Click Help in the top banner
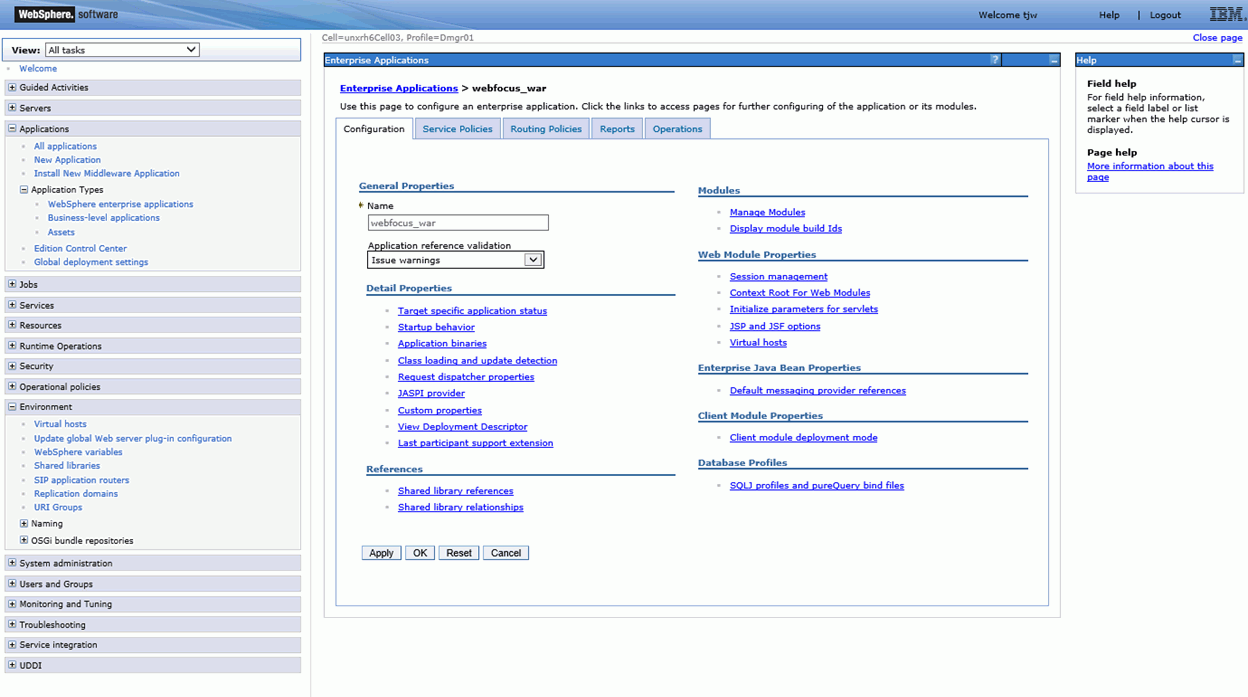The height and width of the screenshot is (697, 1248). (x=1109, y=15)
